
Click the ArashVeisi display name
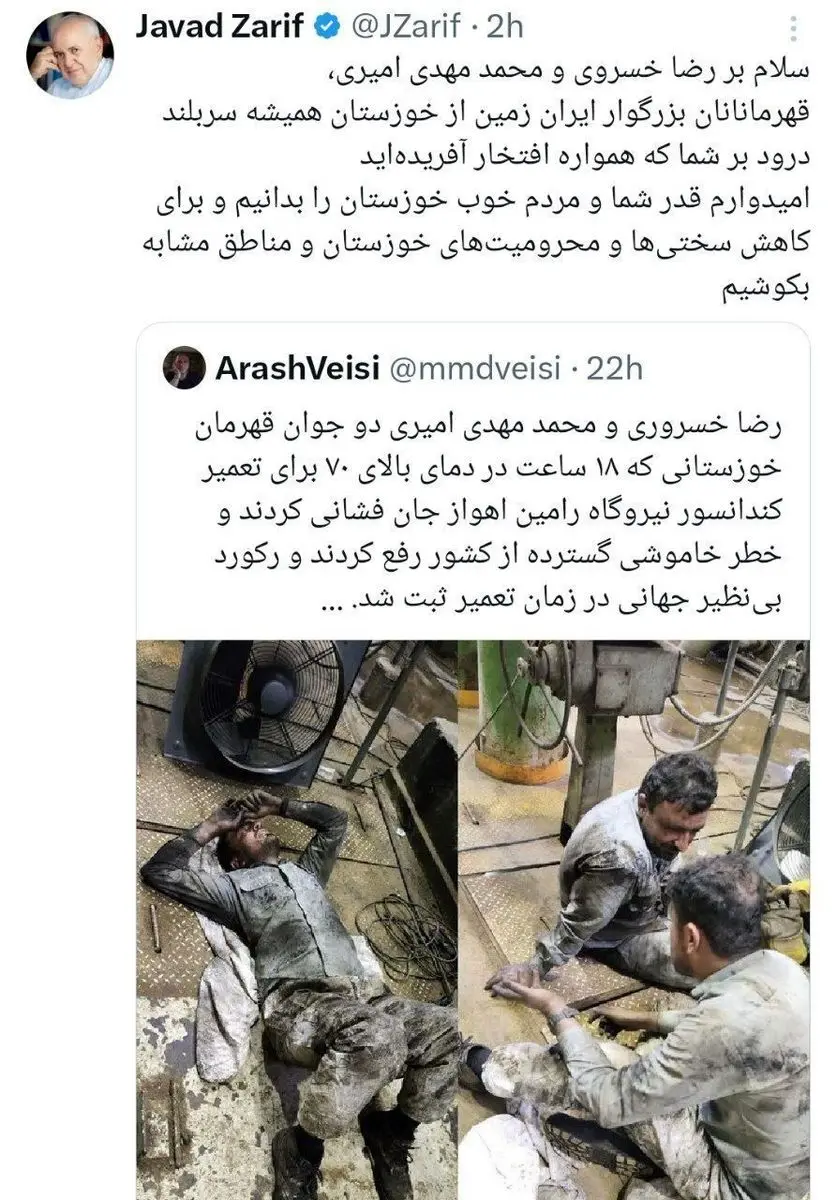click(x=297, y=369)
